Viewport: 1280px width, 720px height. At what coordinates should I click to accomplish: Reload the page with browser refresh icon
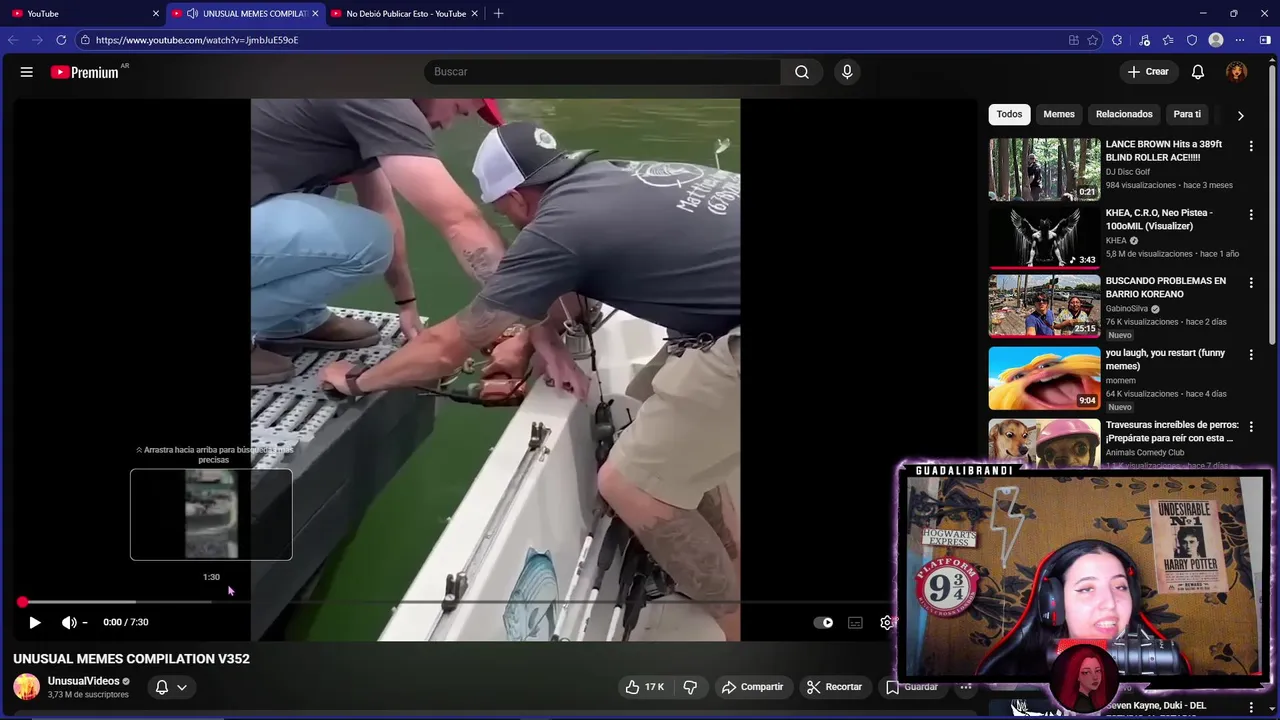[61, 40]
